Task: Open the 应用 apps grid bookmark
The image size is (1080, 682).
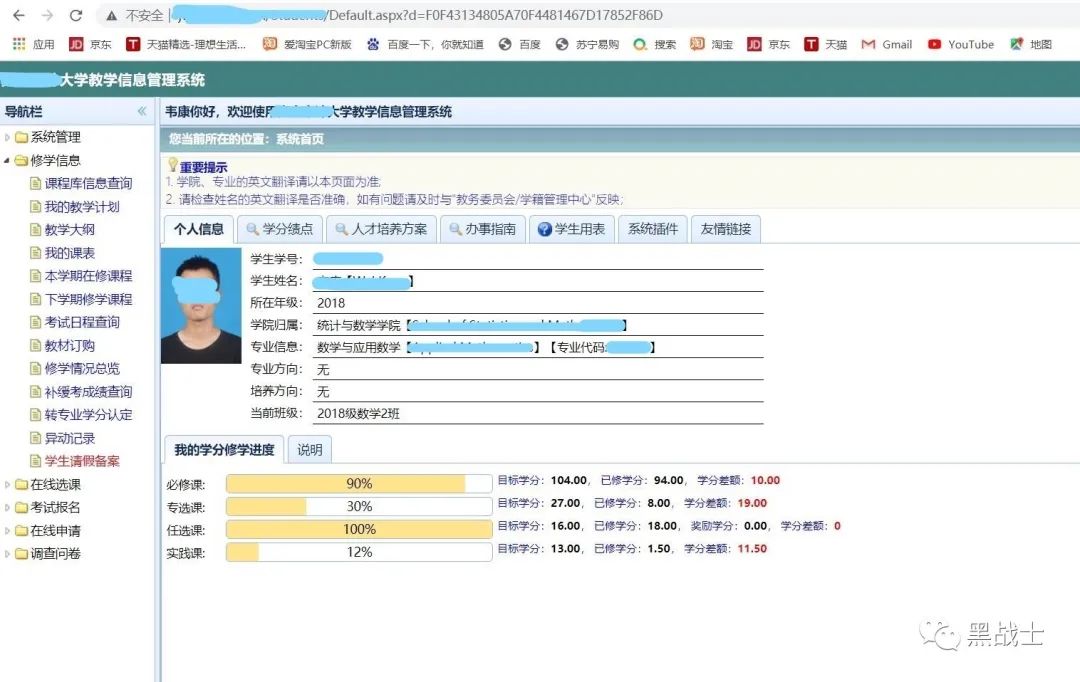Action: coord(33,44)
